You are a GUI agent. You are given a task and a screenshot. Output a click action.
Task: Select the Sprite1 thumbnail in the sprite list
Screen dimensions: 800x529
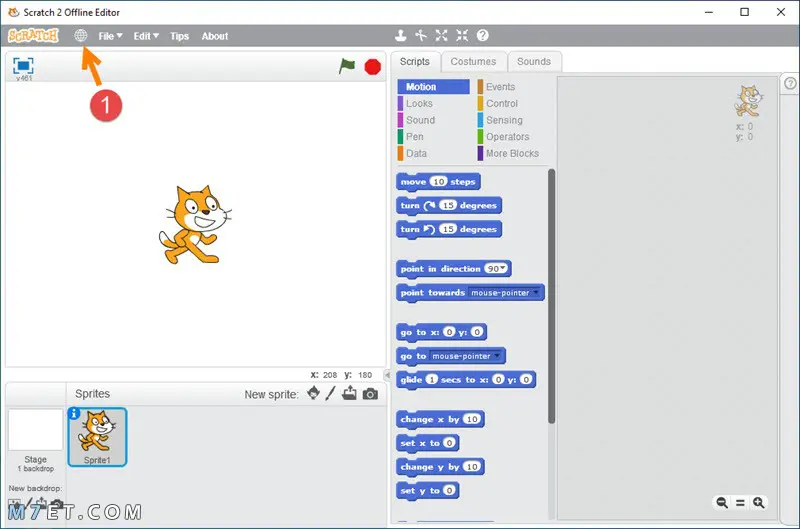tap(97, 437)
